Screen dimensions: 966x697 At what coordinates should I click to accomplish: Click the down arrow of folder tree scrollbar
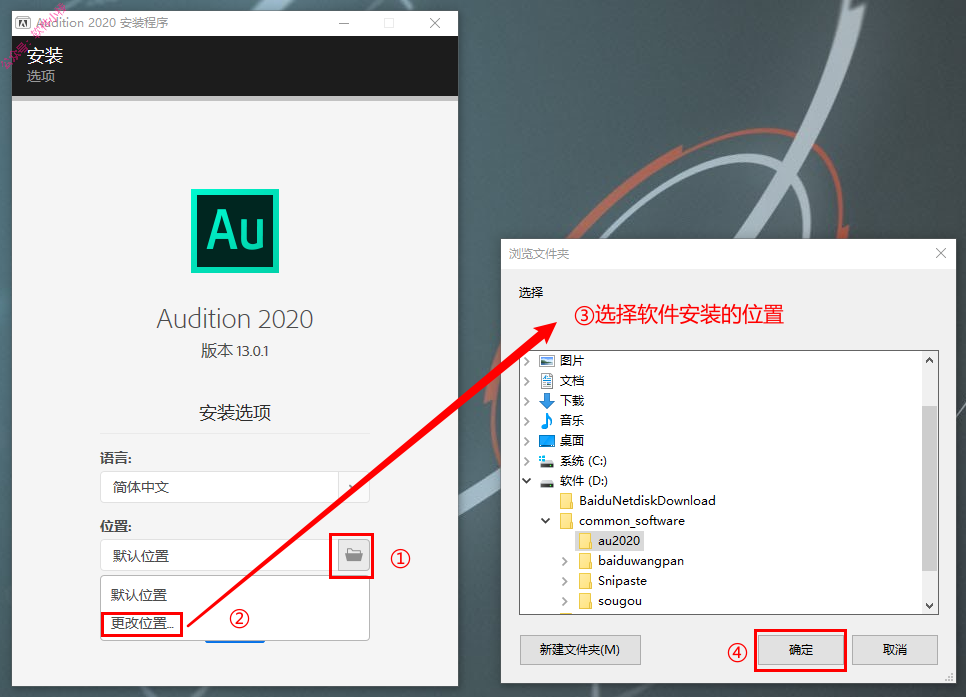[x=930, y=605]
